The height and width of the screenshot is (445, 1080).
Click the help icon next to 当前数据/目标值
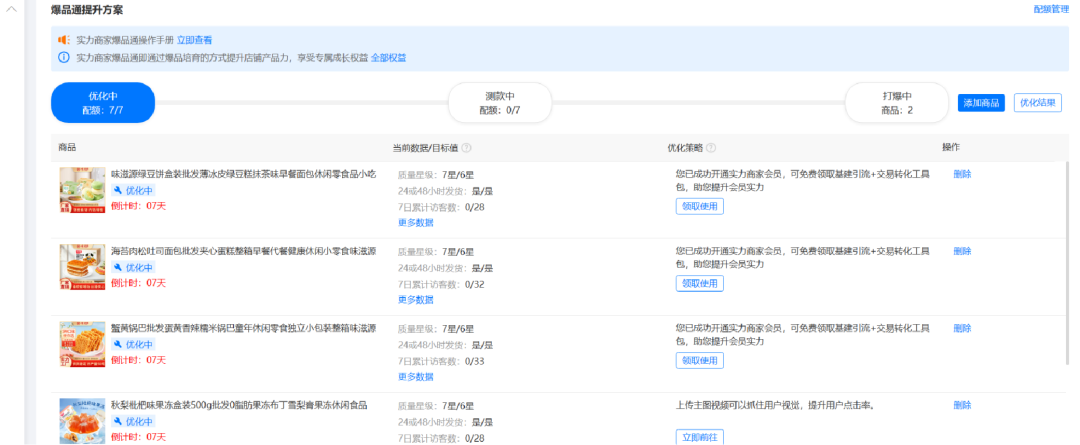pyautogui.click(x=467, y=148)
